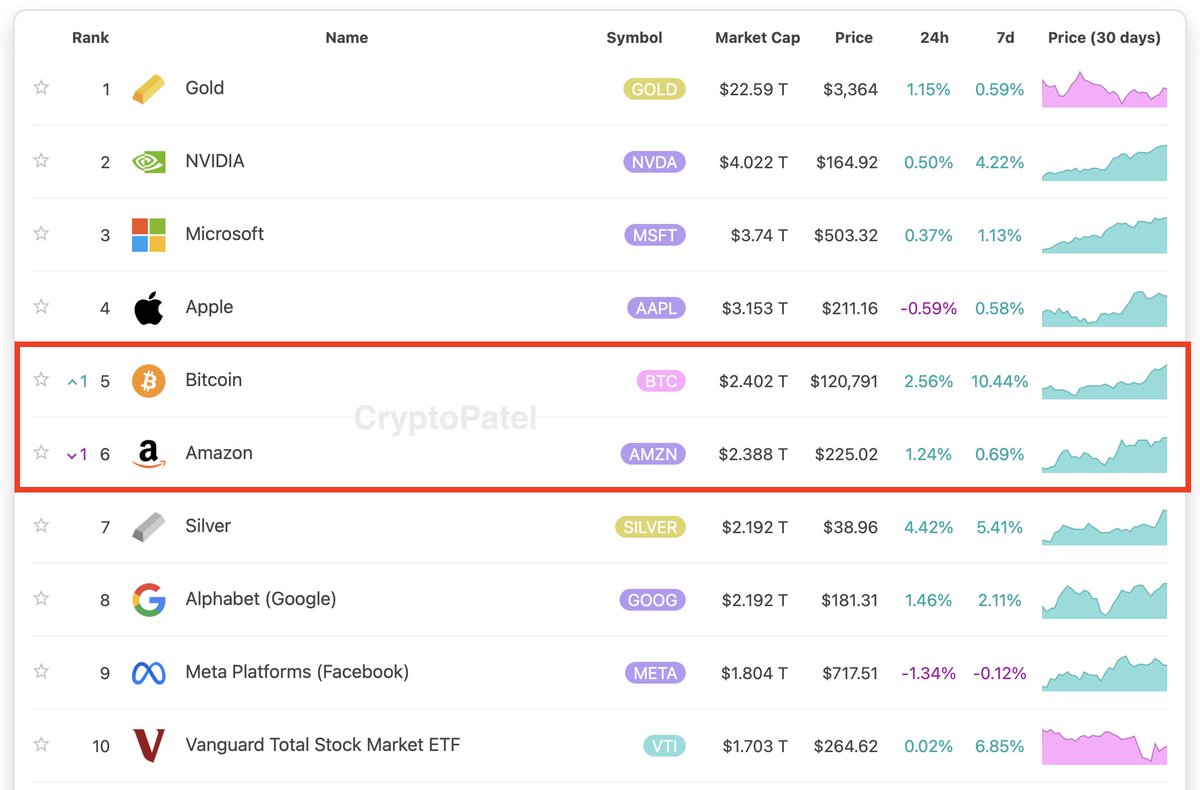The width and height of the screenshot is (1200, 790).
Task: Click the VTI symbol badge
Action: (664, 746)
